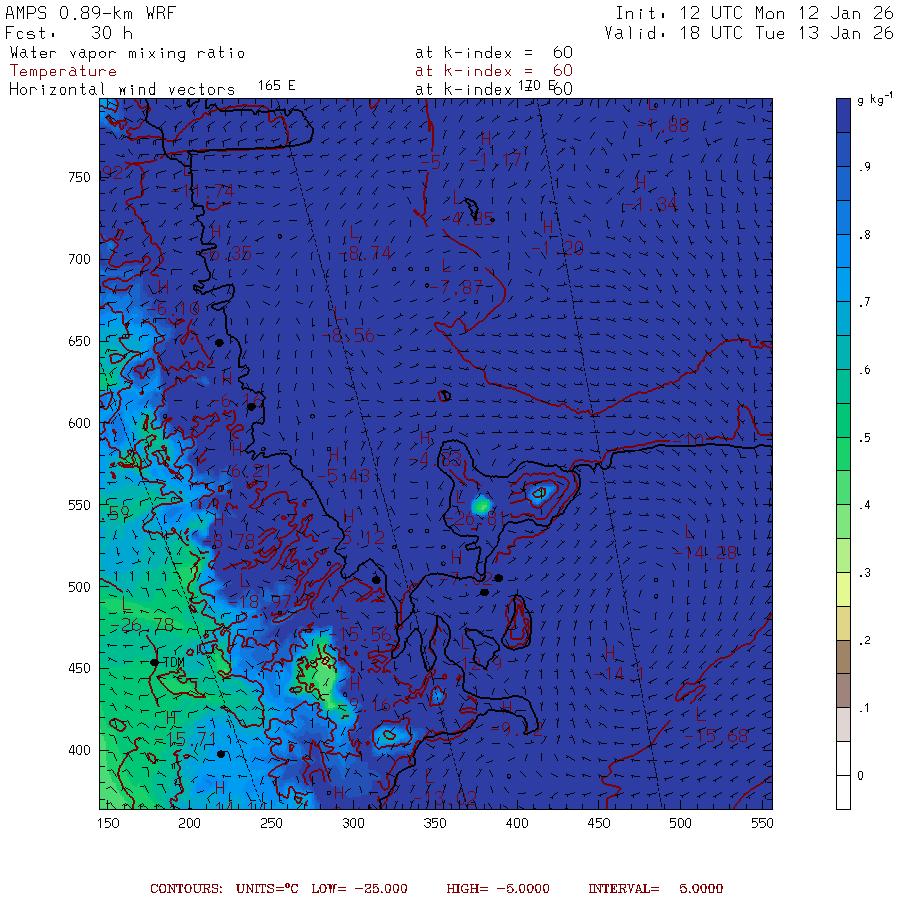Click the ".7" colorbar tick label
The height and width of the screenshot is (900, 900).
(x=865, y=302)
